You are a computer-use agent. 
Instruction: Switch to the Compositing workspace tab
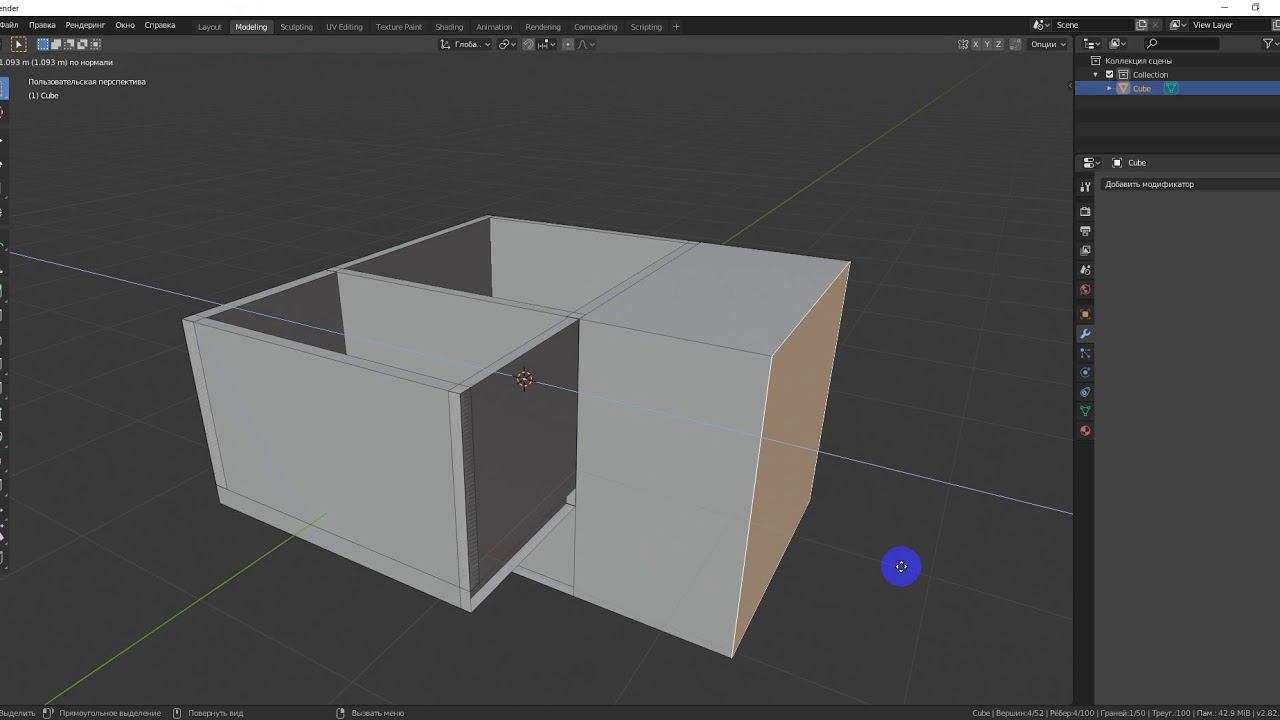point(596,27)
